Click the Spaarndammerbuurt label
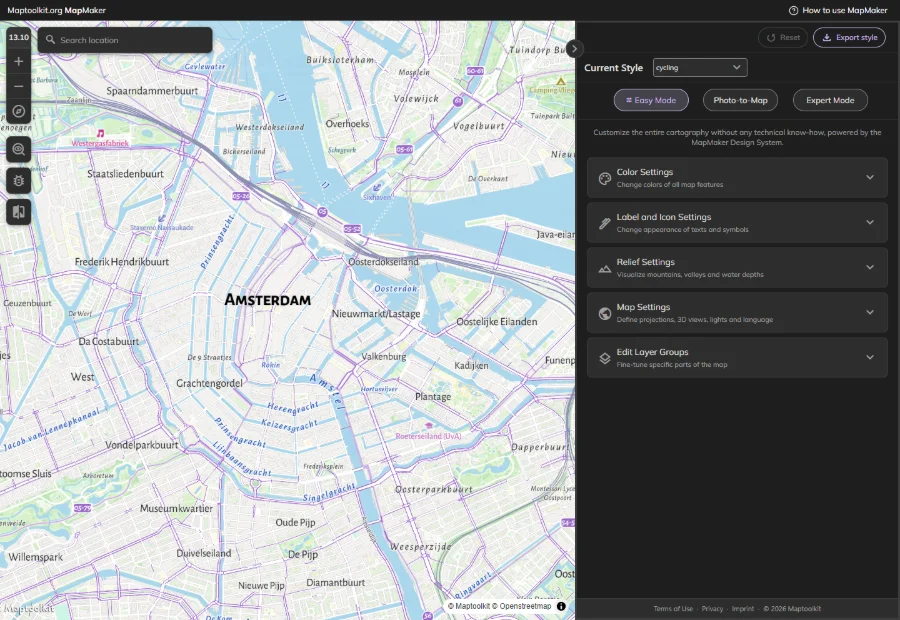The image size is (900, 620). click(152, 91)
